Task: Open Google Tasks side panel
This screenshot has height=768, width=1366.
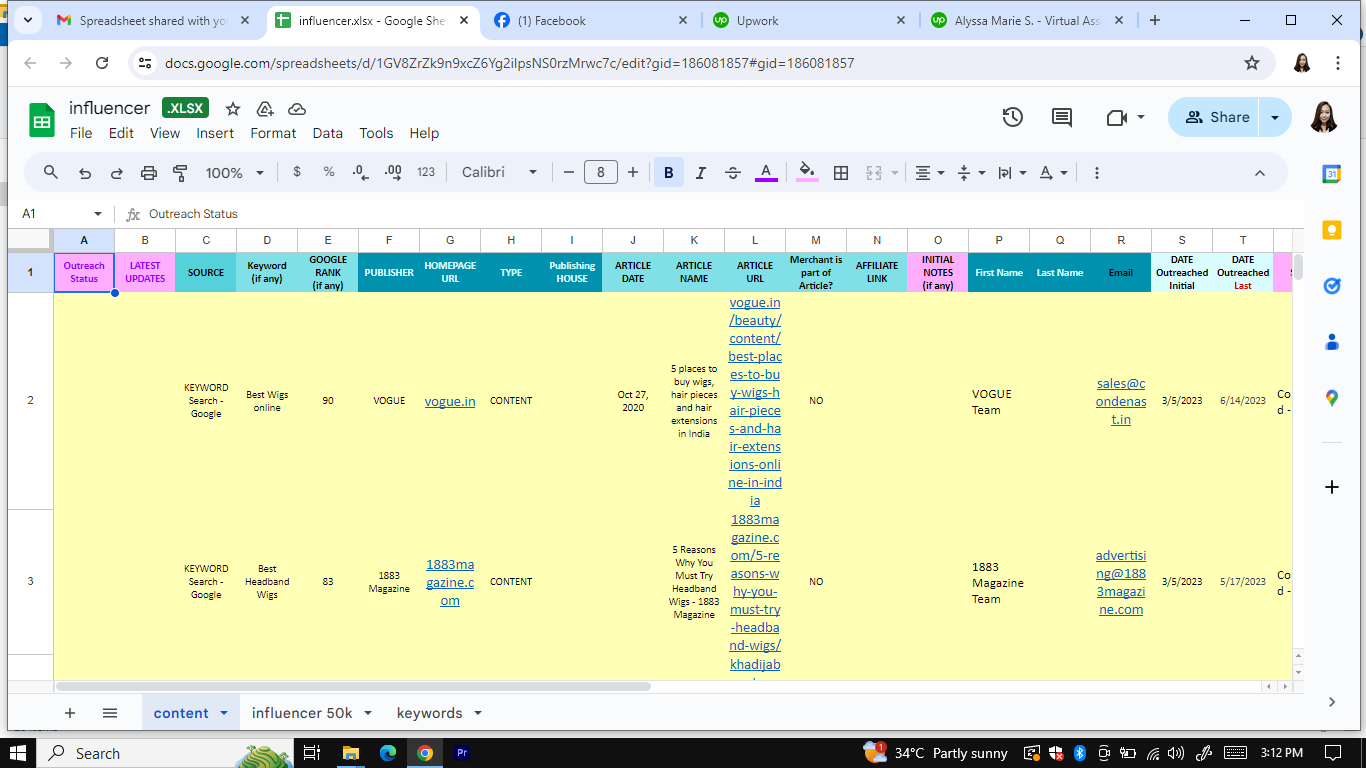Action: click(1332, 286)
